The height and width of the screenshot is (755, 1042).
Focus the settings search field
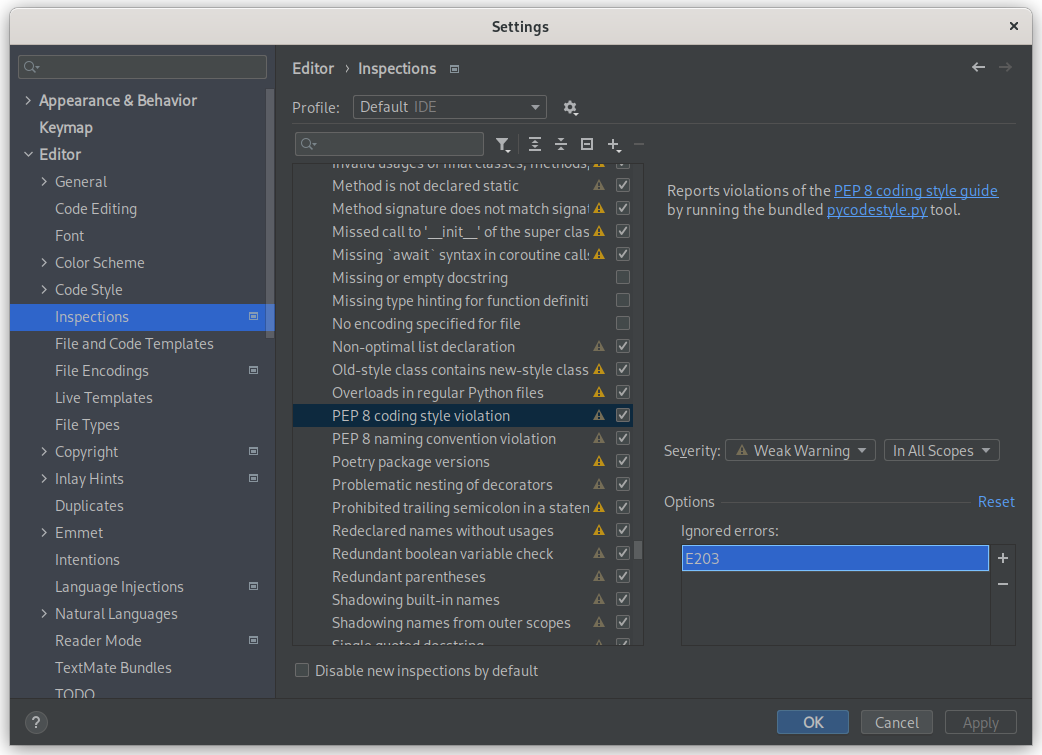(142, 67)
